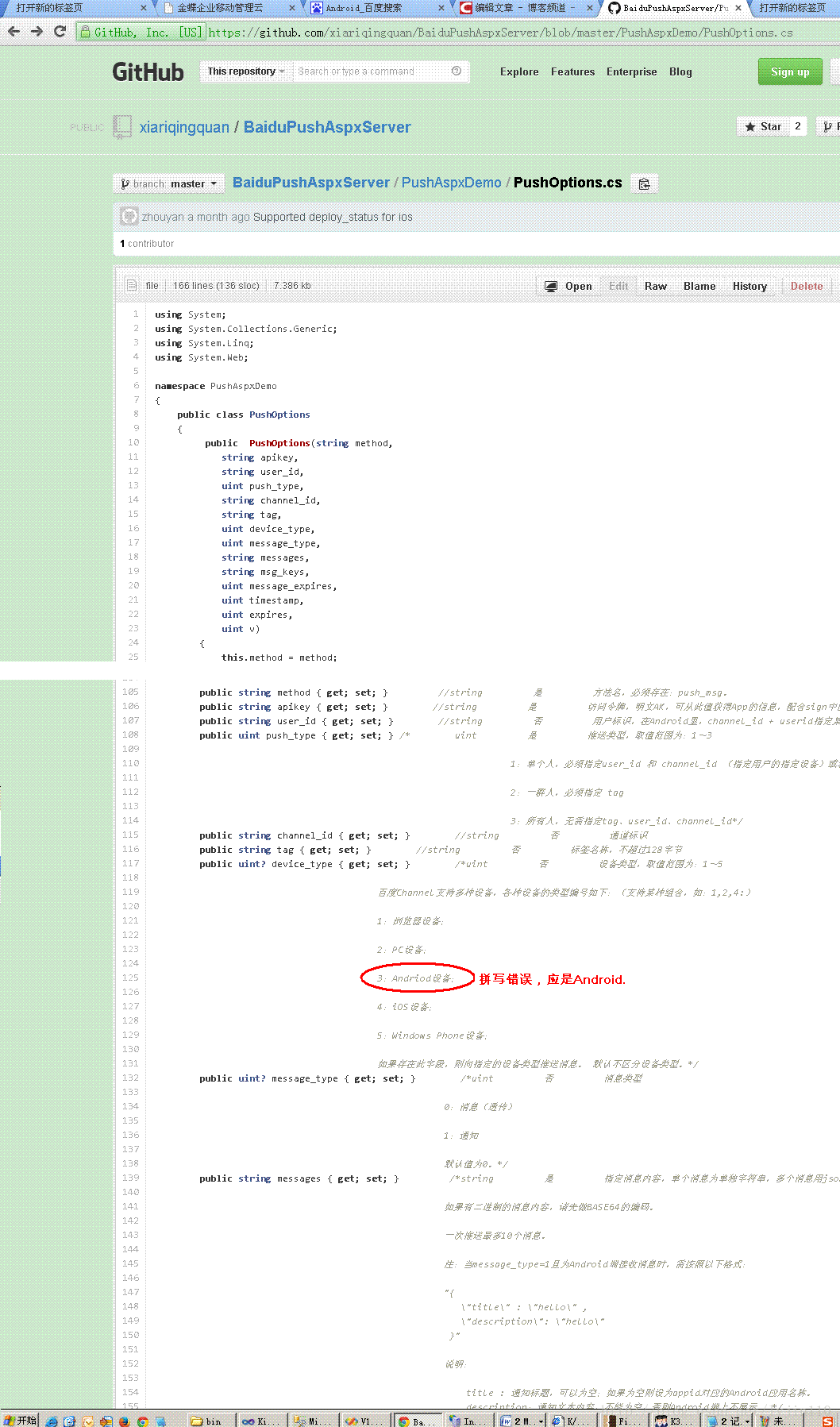Screen dimensions: 840x1427
Task: Click the browser back arrow
Action: [x=13, y=32]
